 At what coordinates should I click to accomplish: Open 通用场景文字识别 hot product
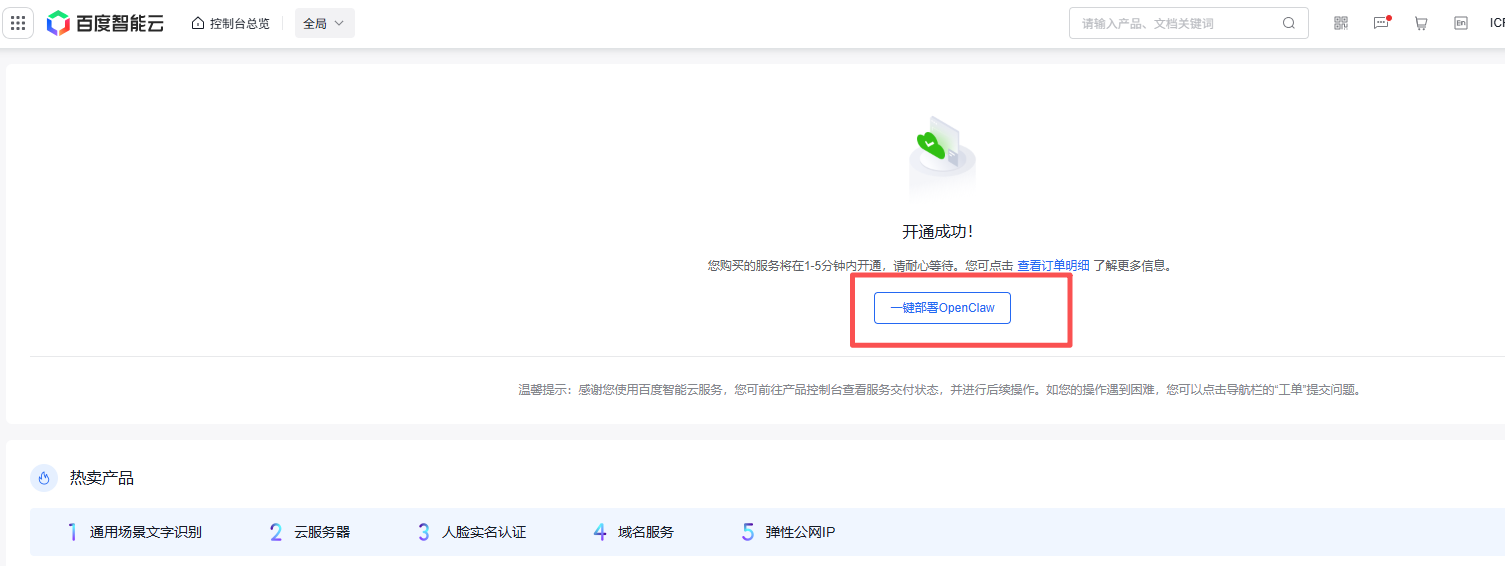click(x=146, y=532)
